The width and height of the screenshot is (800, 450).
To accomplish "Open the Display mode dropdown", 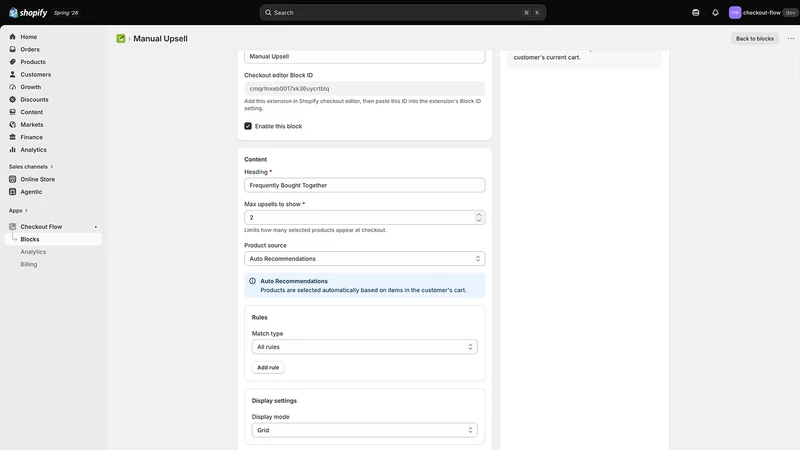I will (x=364, y=430).
